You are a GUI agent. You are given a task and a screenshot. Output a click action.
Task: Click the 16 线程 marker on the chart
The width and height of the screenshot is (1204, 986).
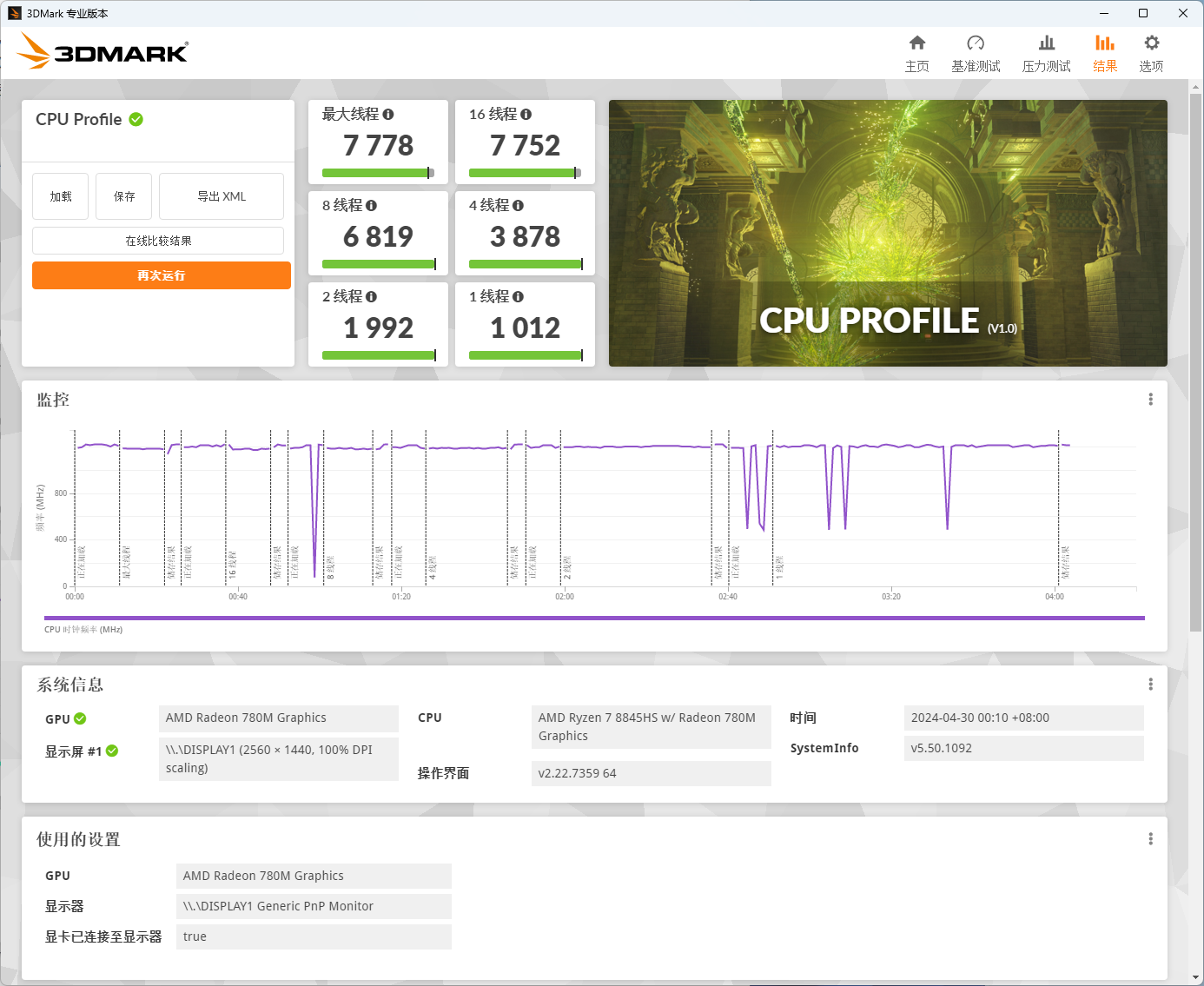(x=232, y=564)
